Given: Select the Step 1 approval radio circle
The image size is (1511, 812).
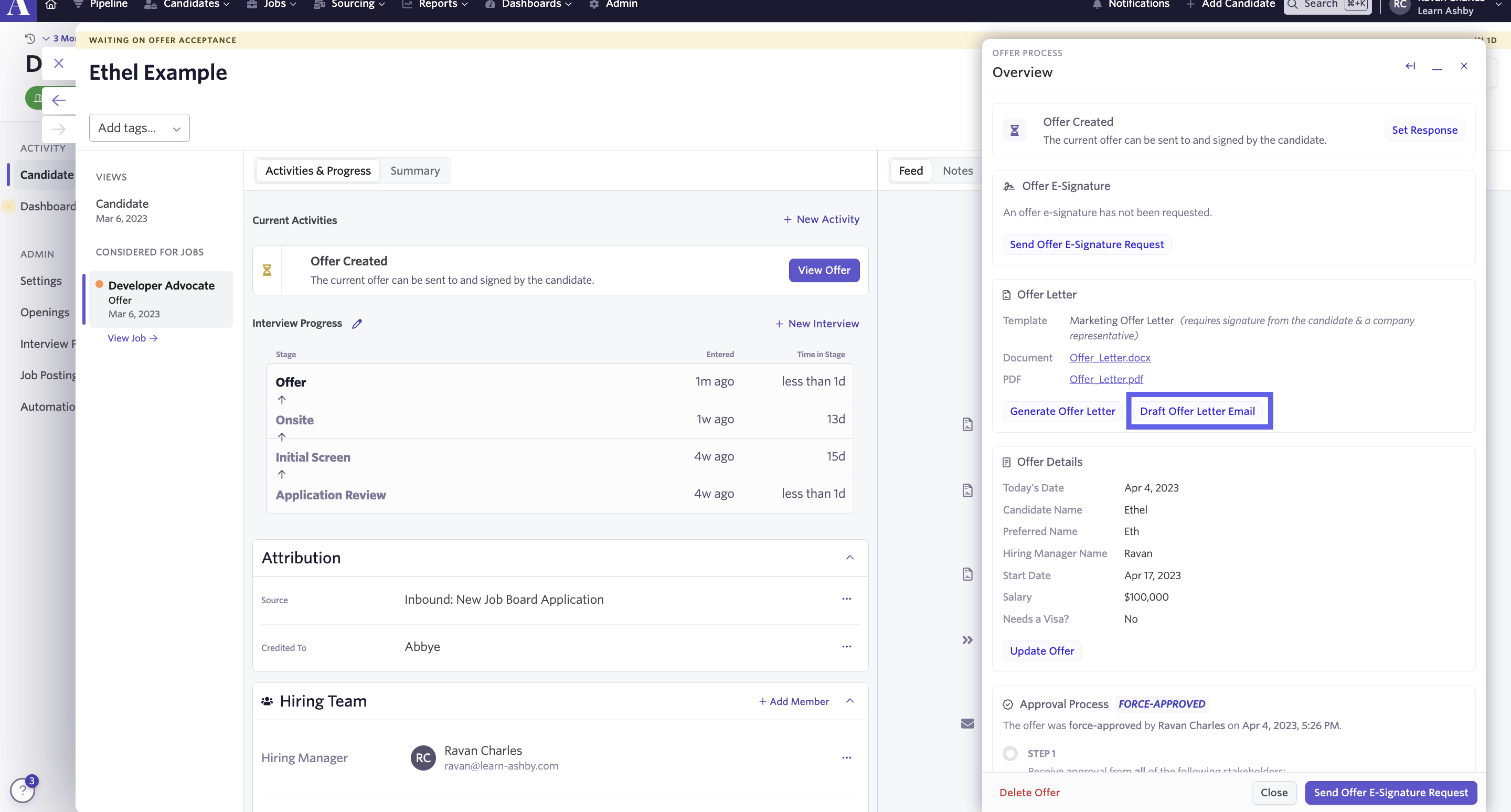Looking at the screenshot, I should click(x=1010, y=754).
